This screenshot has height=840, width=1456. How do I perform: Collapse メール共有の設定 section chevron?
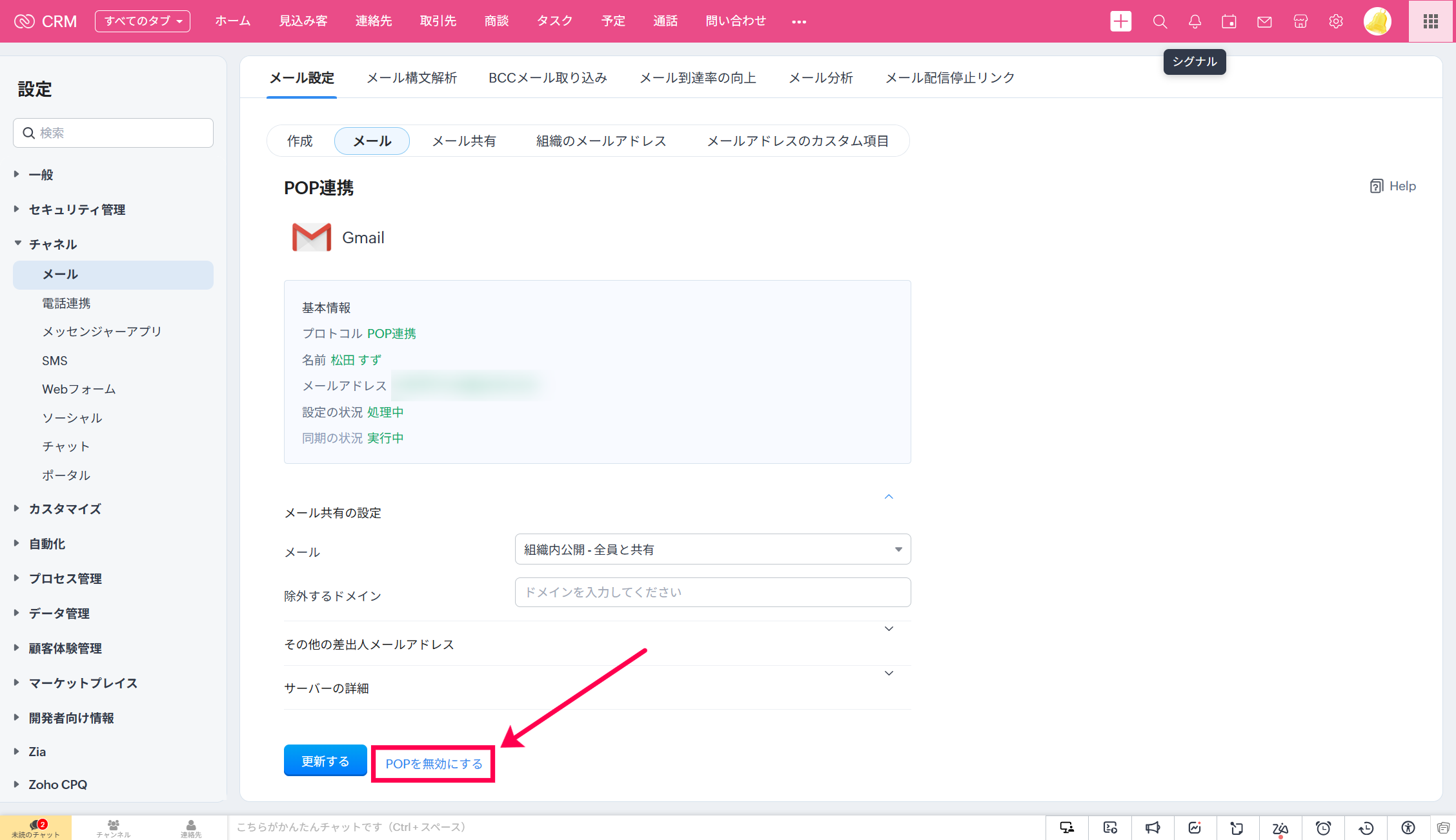pos(889,497)
